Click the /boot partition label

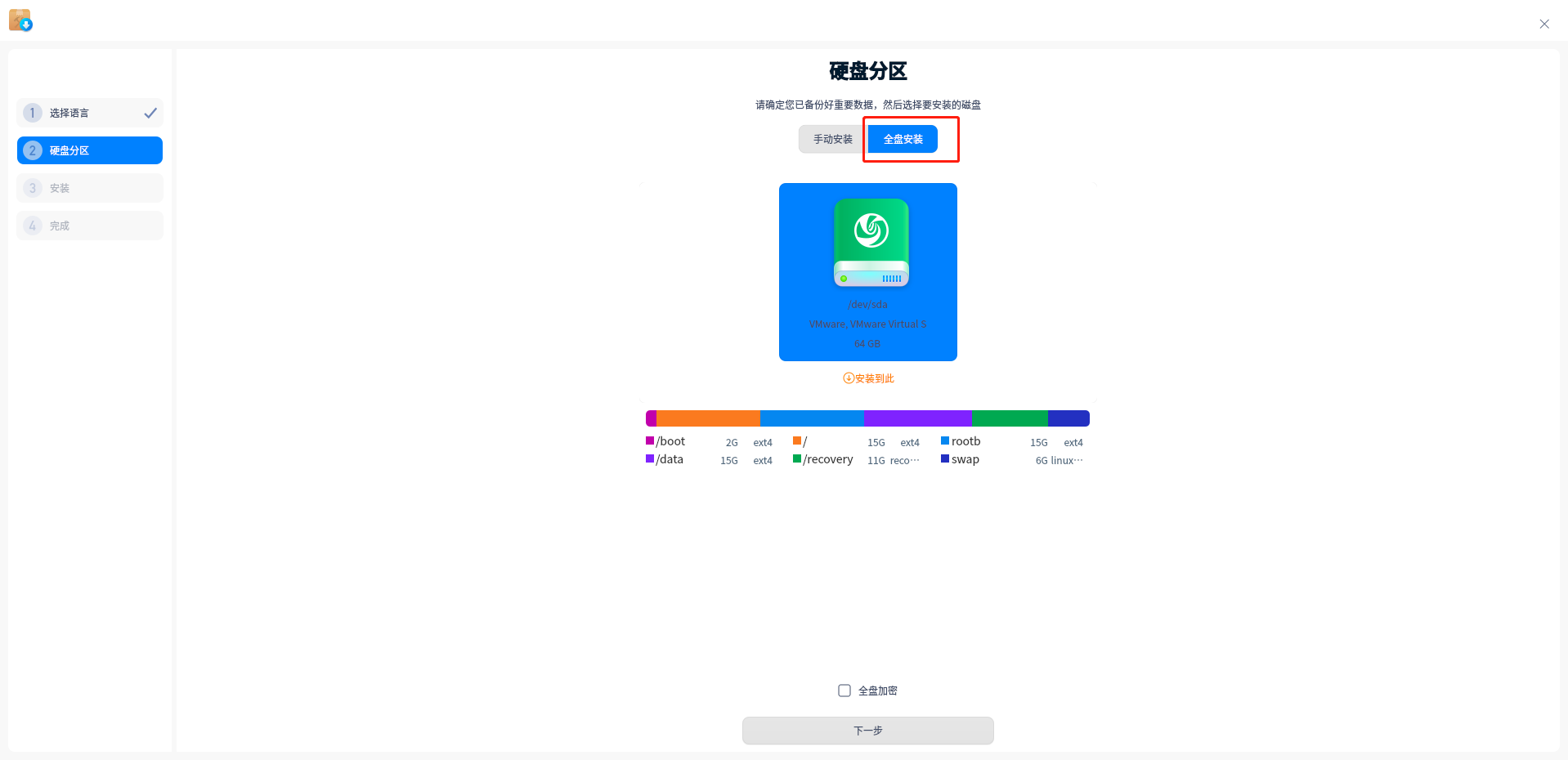click(671, 441)
